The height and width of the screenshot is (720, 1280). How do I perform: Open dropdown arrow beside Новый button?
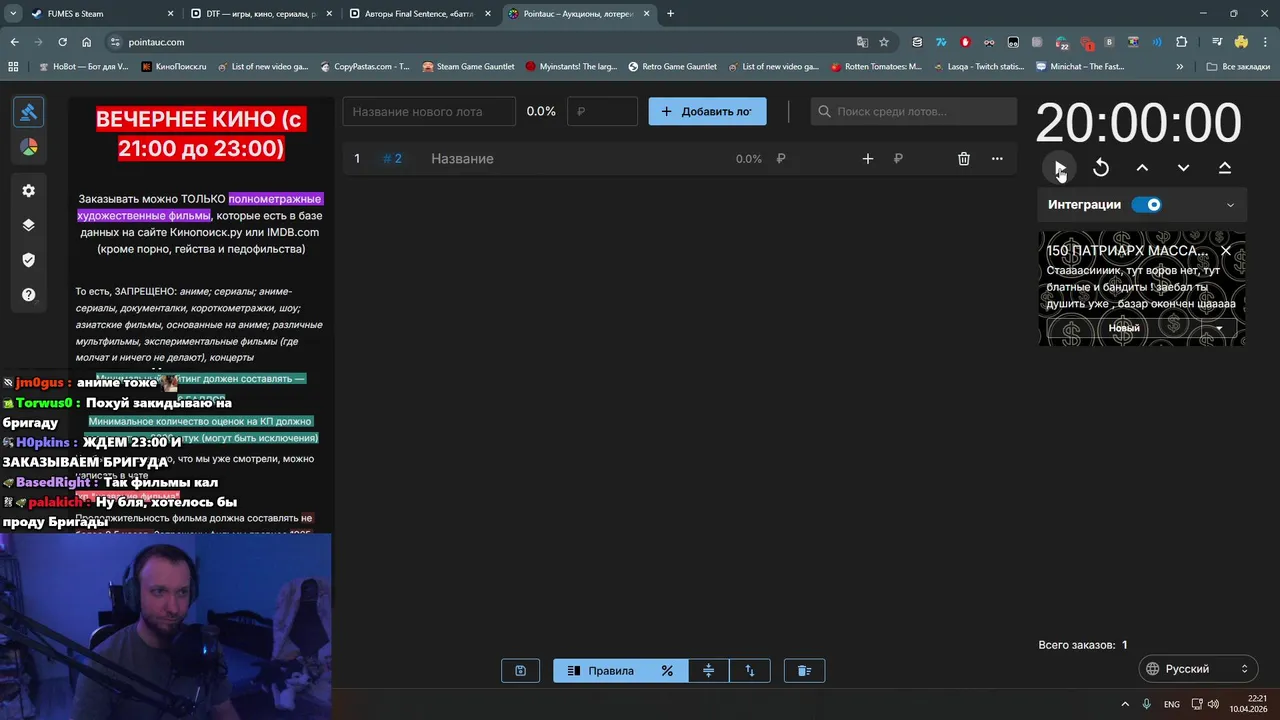tap(1219, 328)
